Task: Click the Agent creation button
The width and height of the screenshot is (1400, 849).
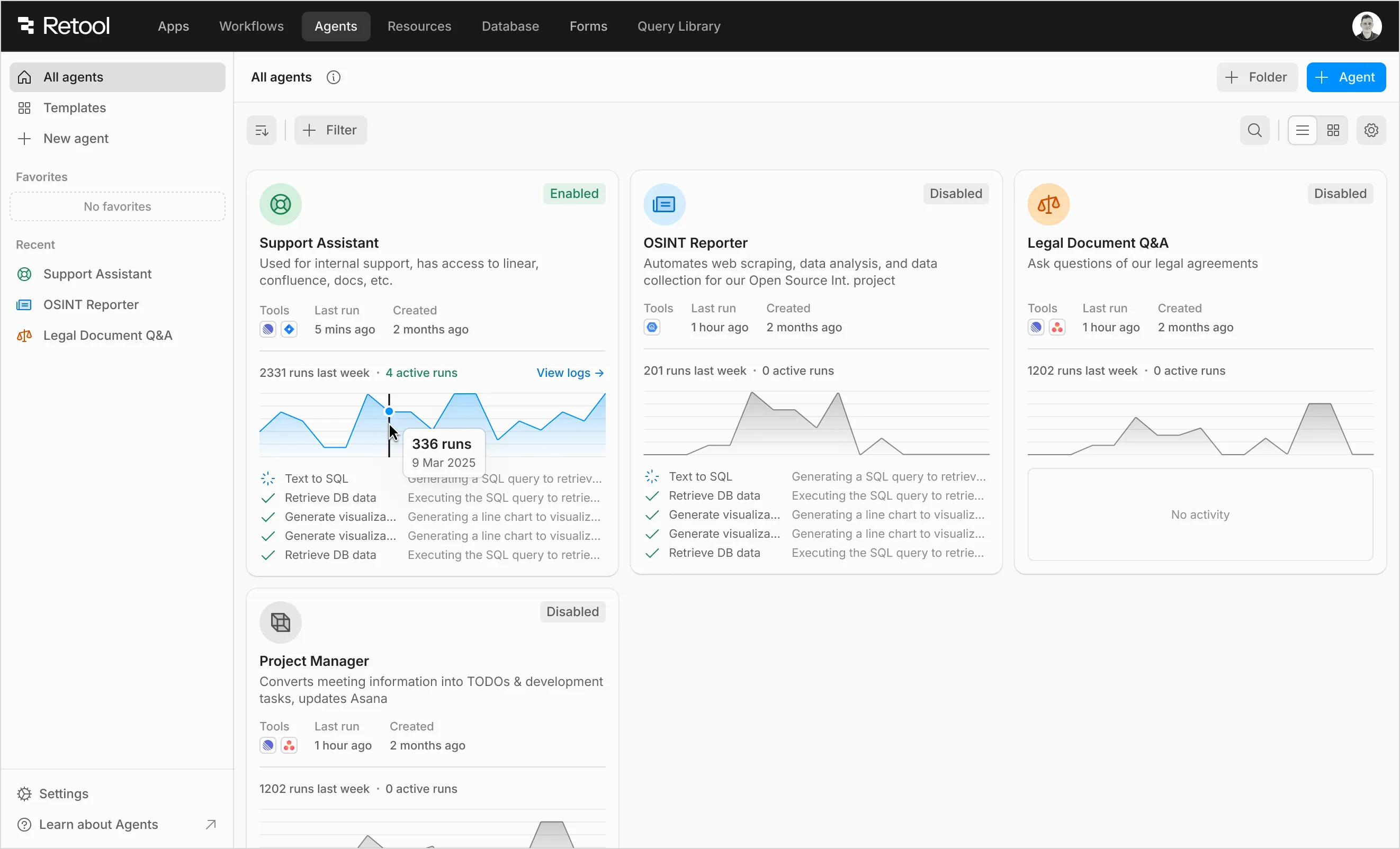Action: 1347,77
